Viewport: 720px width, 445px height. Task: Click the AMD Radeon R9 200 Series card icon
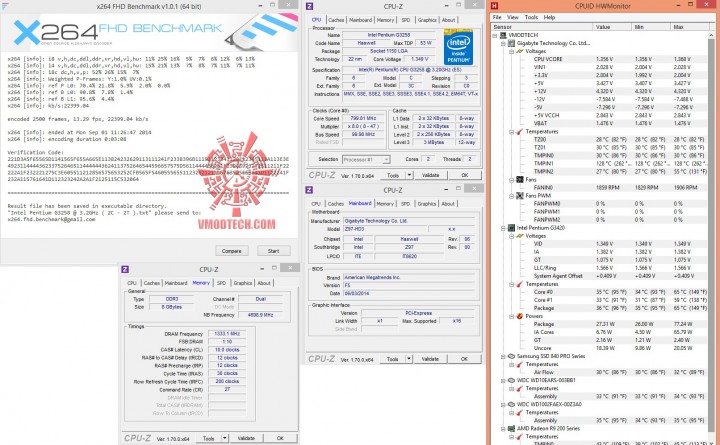[x=511, y=428]
